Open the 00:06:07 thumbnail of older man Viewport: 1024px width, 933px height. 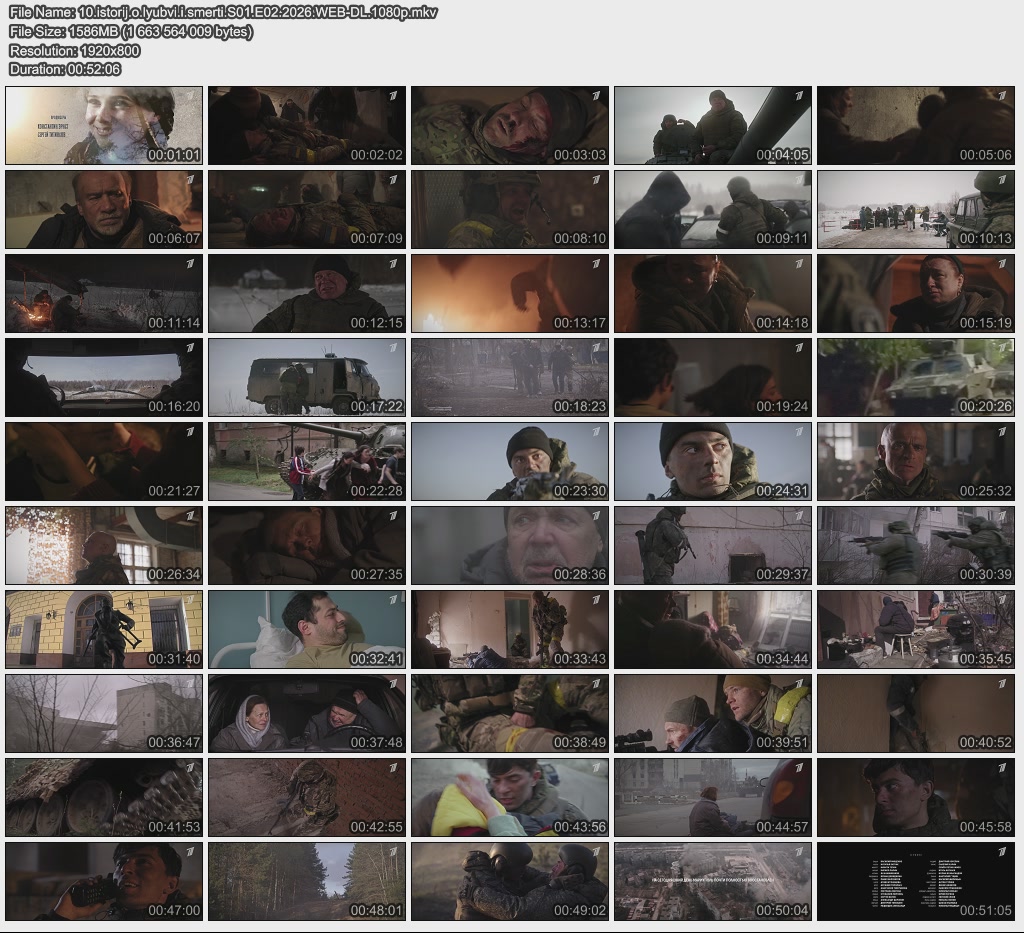point(104,209)
